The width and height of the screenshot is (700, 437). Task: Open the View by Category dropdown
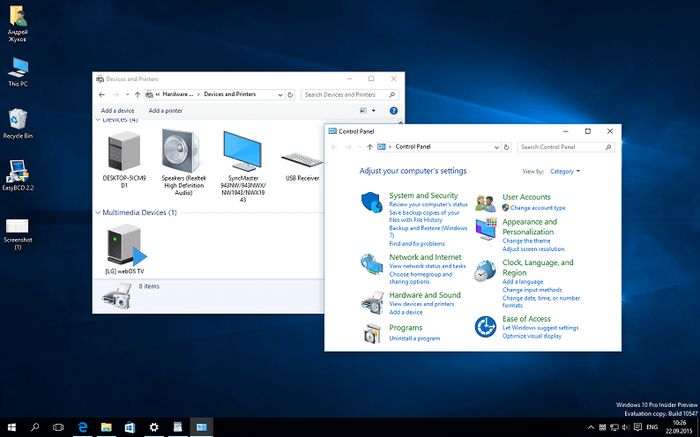[564, 171]
